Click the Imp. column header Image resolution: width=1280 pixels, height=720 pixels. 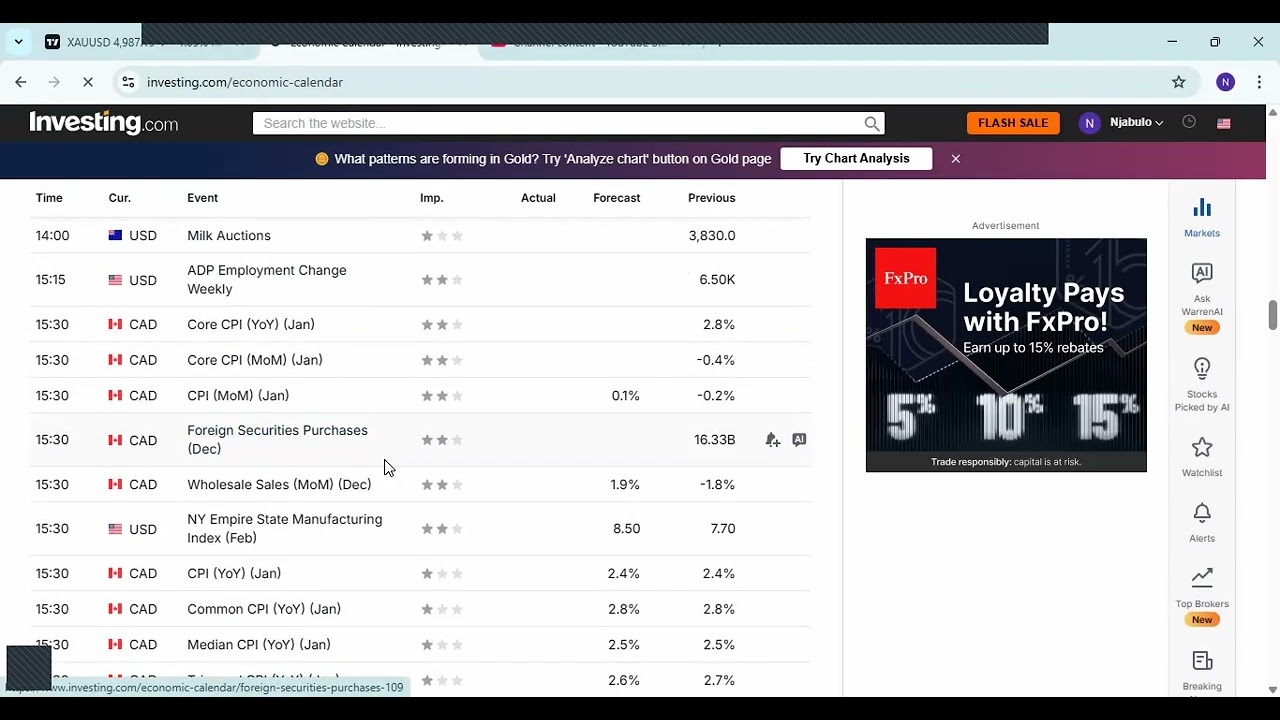point(431,198)
